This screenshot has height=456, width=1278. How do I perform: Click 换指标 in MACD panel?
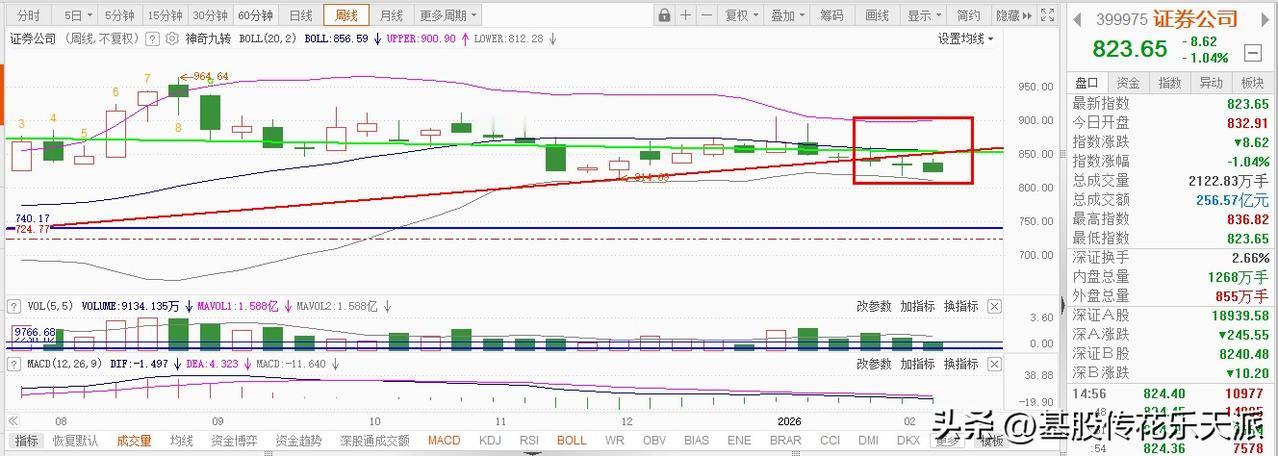coord(961,364)
